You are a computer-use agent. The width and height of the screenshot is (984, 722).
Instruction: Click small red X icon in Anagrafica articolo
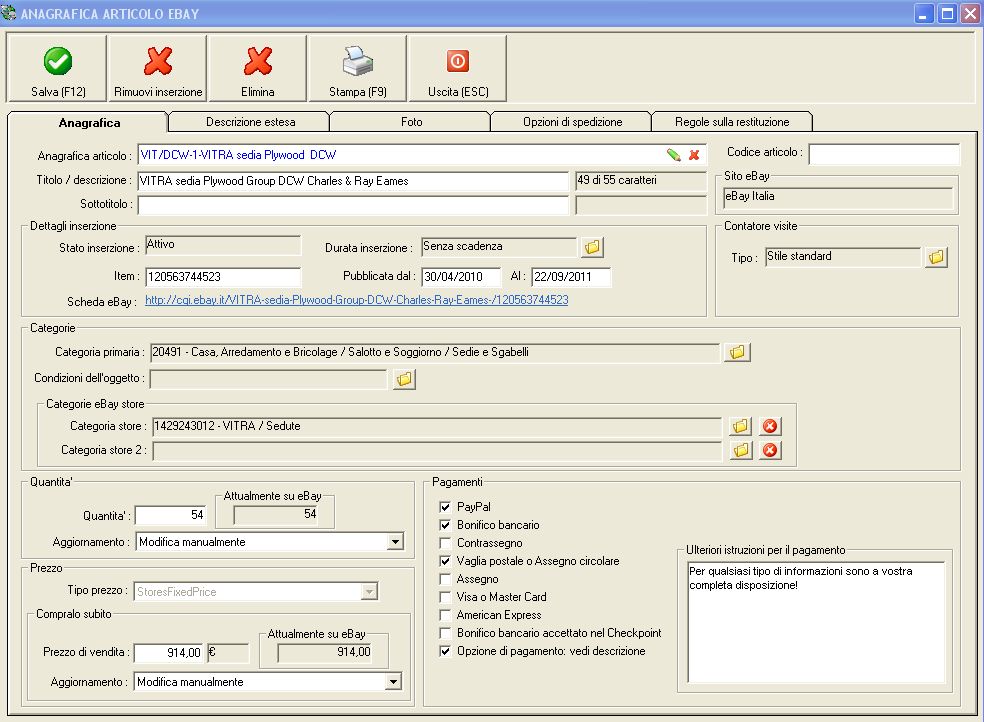[694, 155]
